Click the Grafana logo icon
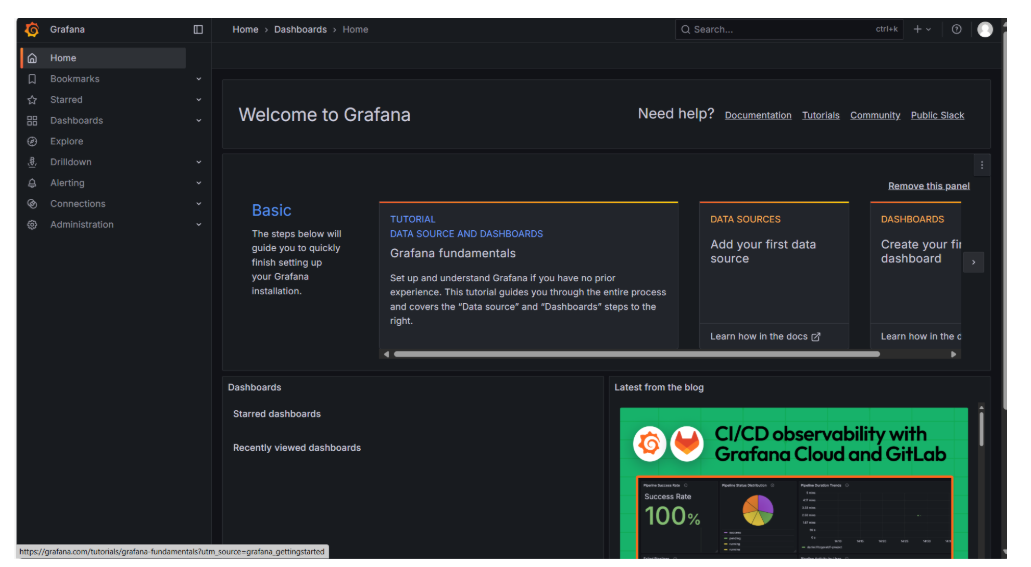Screen dimensions: 1031x567 tap(32, 30)
